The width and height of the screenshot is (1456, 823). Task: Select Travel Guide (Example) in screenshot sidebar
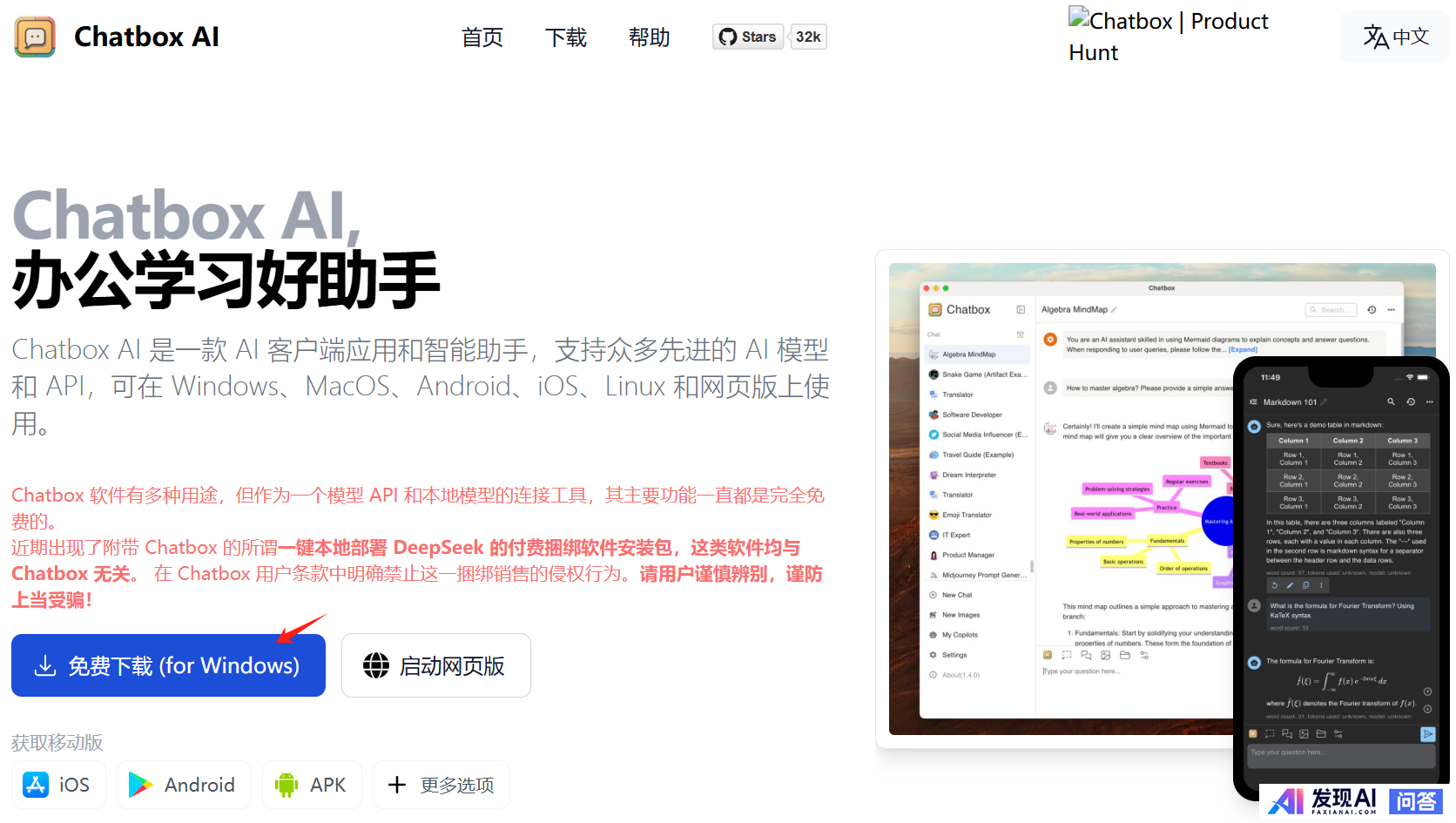tap(977, 455)
